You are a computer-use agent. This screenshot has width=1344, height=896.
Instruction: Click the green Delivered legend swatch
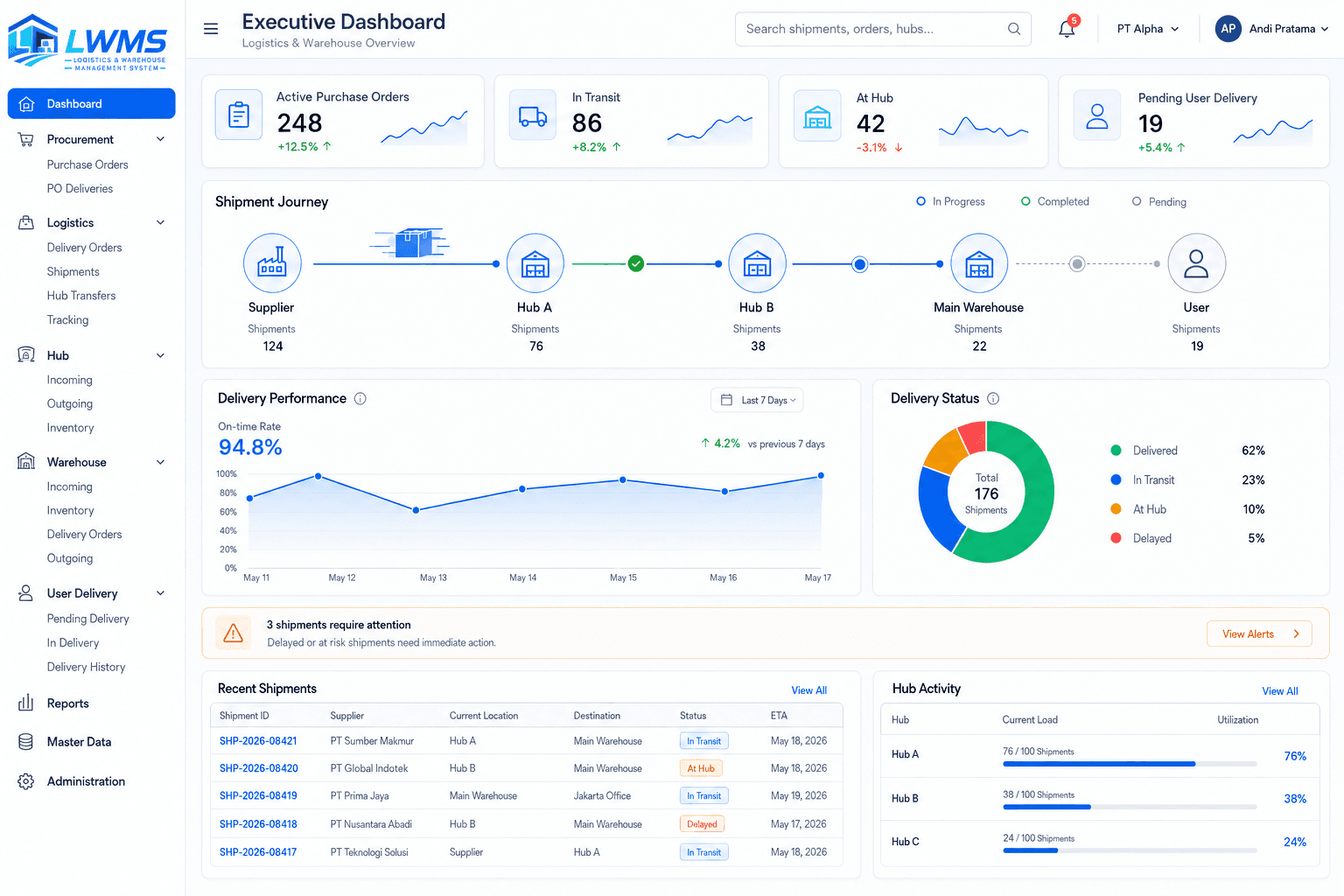tap(1116, 451)
